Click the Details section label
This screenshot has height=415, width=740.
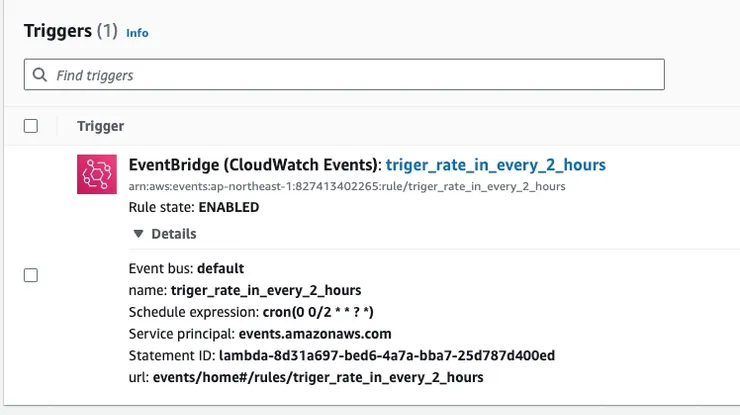tap(173, 234)
